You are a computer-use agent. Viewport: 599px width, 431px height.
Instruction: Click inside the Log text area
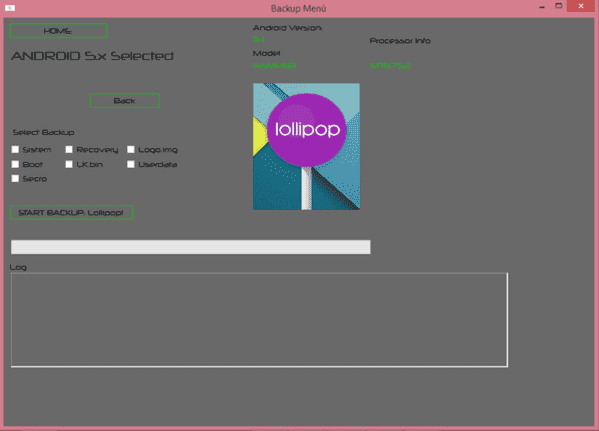click(x=259, y=320)
